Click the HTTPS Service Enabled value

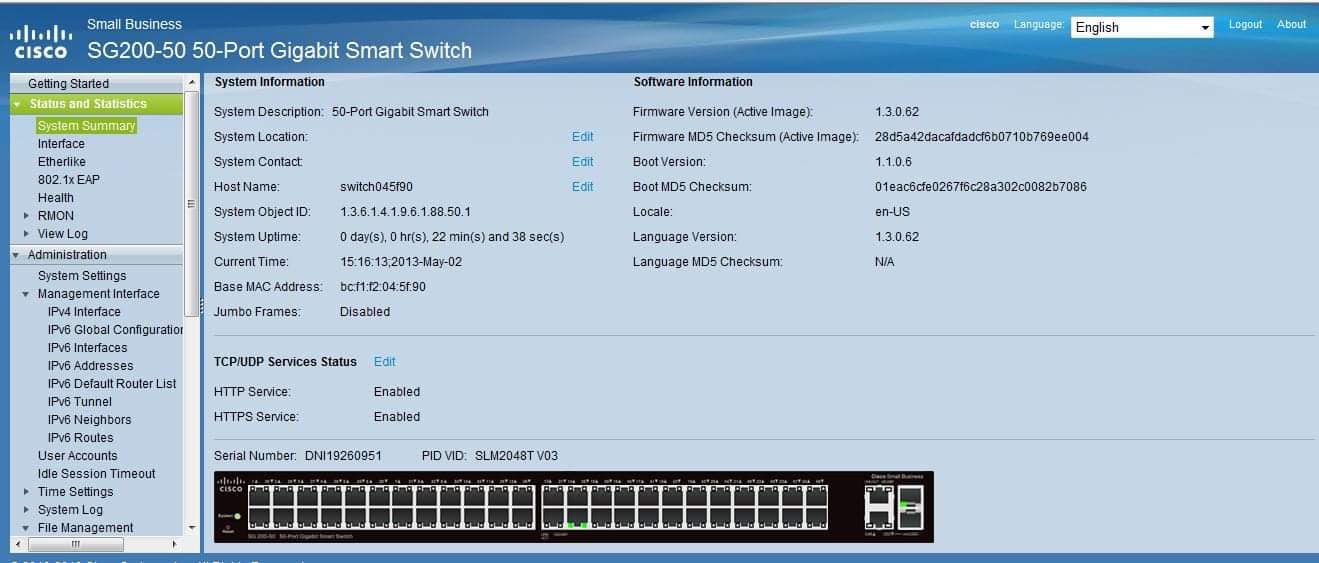click(397, 417)
